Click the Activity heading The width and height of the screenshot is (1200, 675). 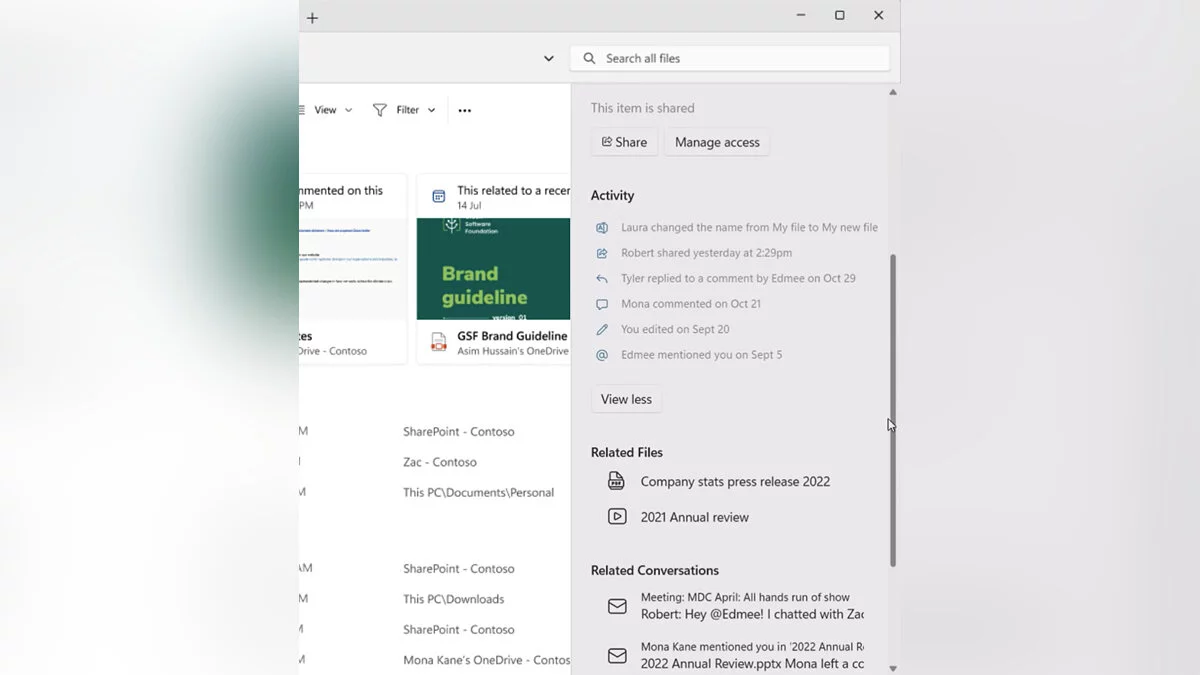612,195
